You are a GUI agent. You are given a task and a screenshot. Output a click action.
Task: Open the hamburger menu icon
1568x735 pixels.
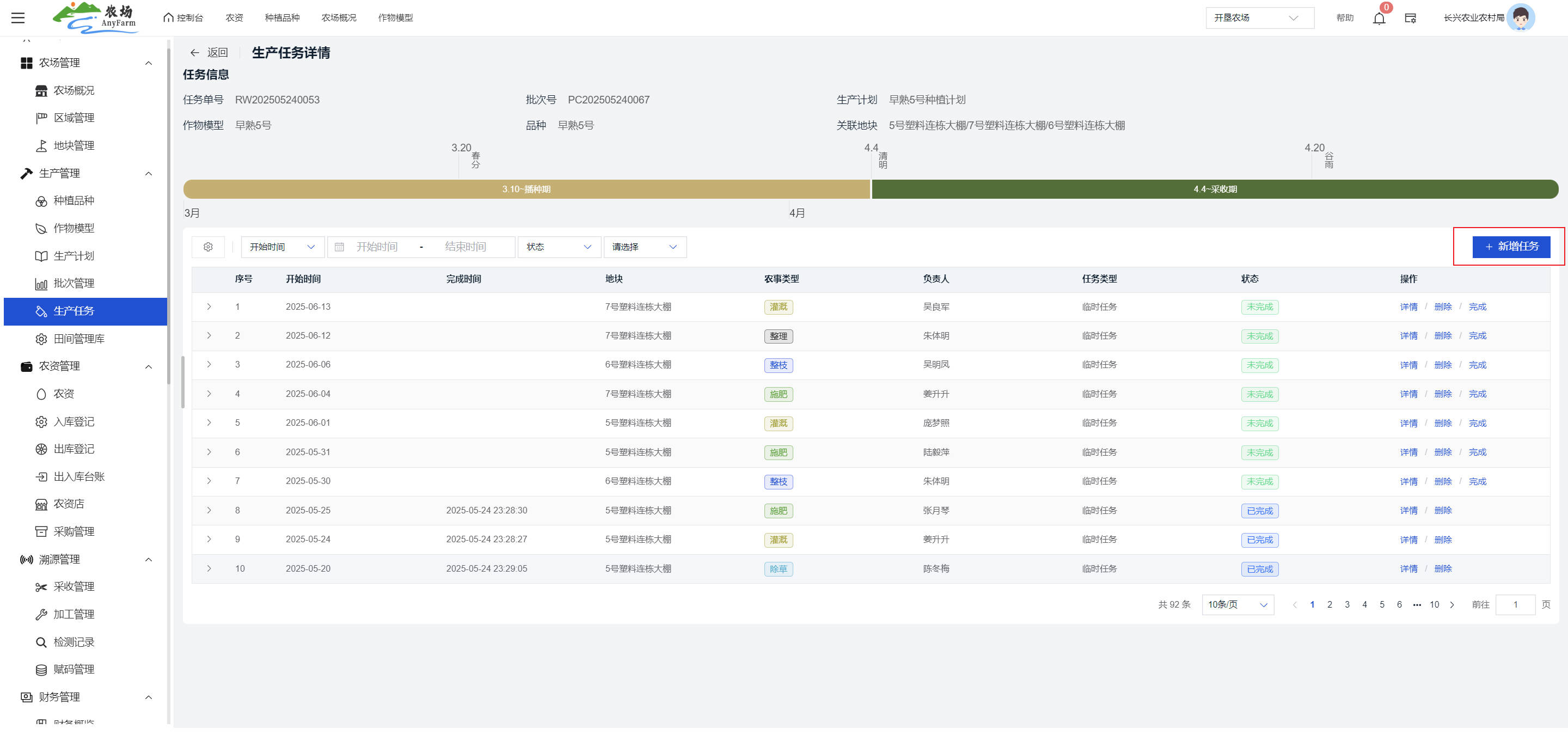pos(19,17)
